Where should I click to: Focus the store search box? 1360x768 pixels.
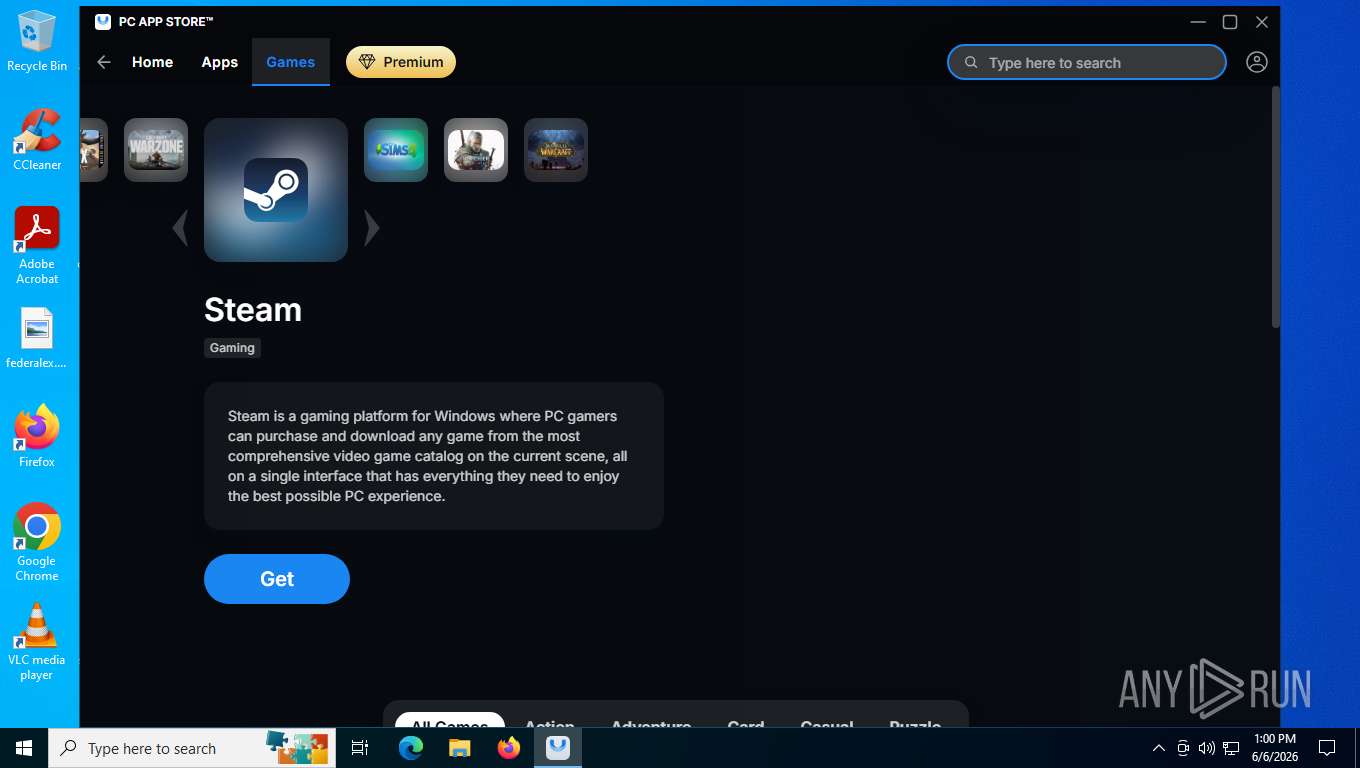[1087, 62]
